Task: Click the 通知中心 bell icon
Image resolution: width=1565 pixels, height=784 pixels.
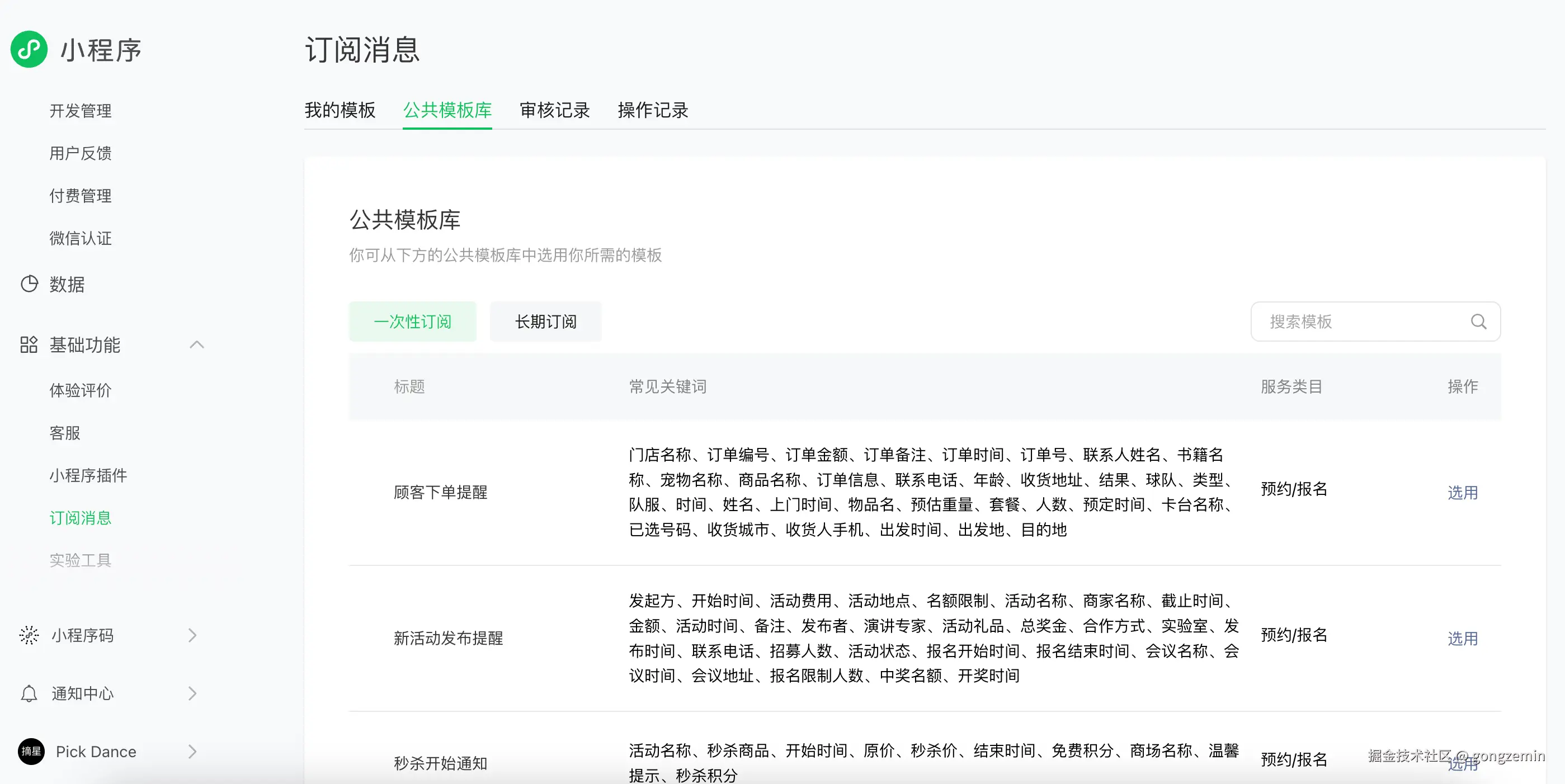Action: (x=29, y=693)
